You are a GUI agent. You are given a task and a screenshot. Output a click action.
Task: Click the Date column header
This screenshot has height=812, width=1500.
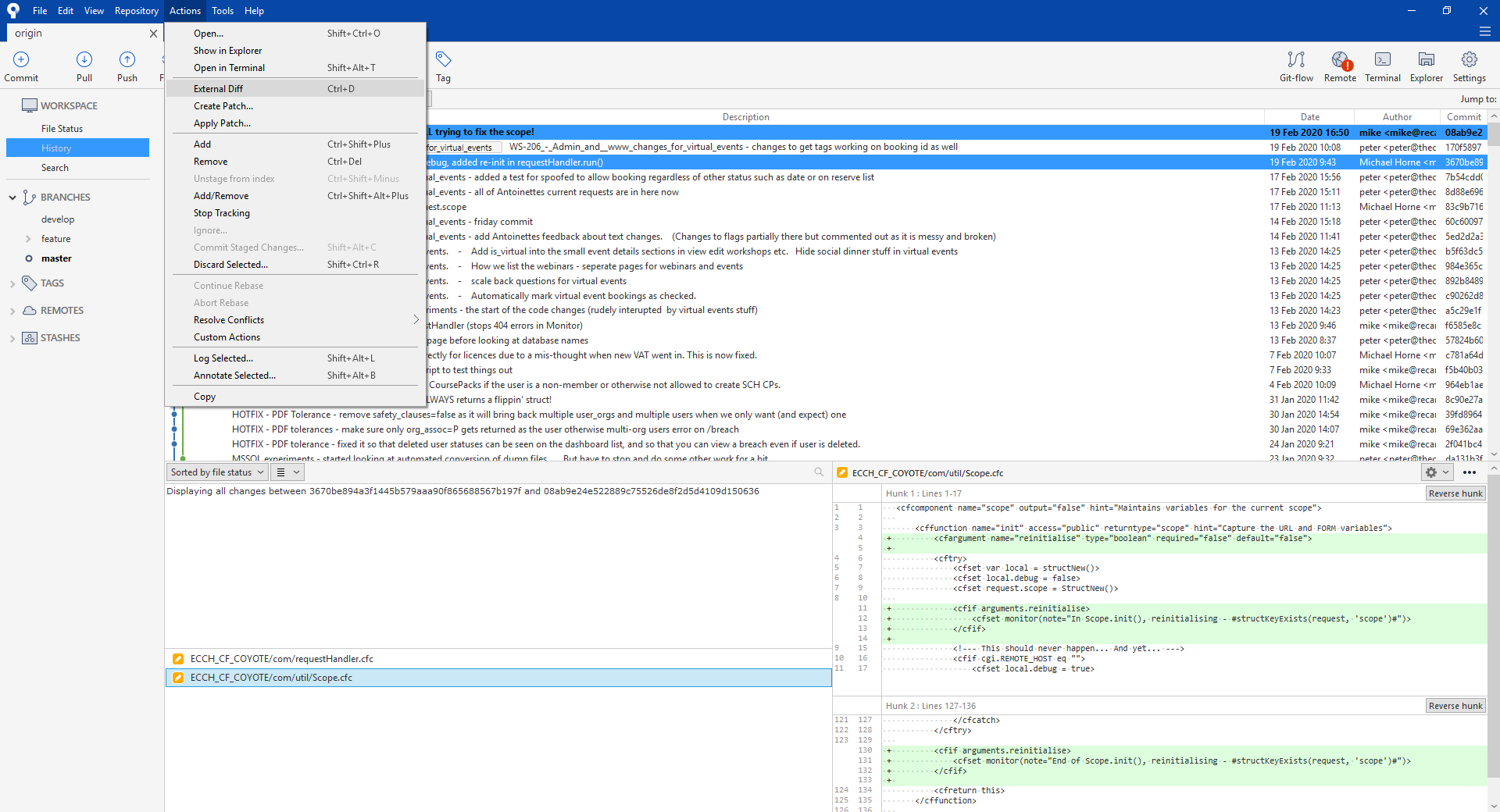tap(1309, 117)
